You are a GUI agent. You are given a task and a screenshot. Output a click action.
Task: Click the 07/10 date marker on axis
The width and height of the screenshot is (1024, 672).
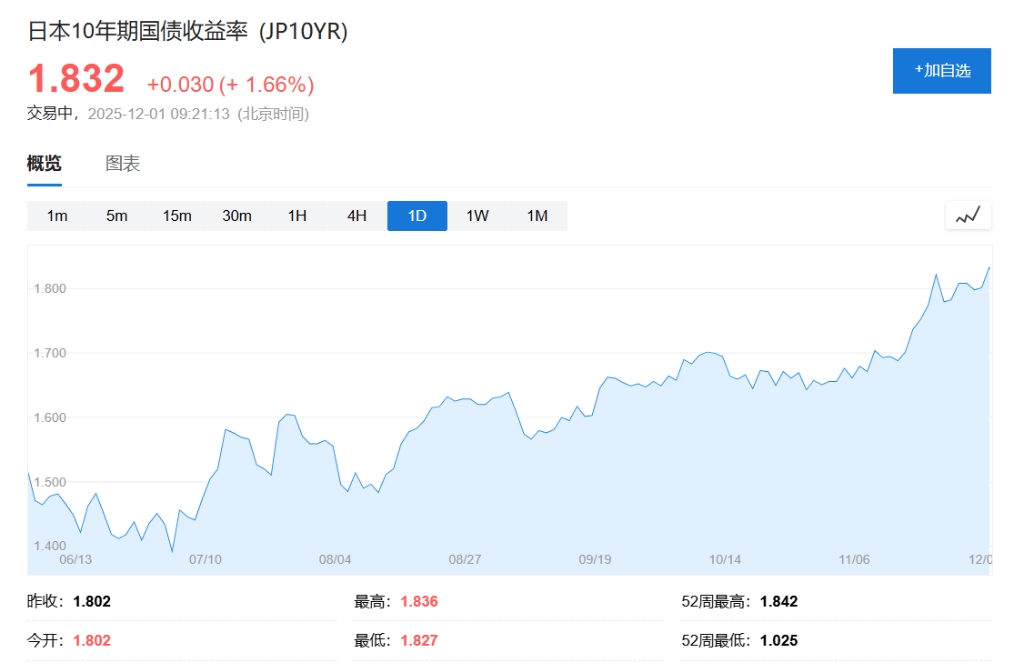pyautogui.click(x=205, y=559)
